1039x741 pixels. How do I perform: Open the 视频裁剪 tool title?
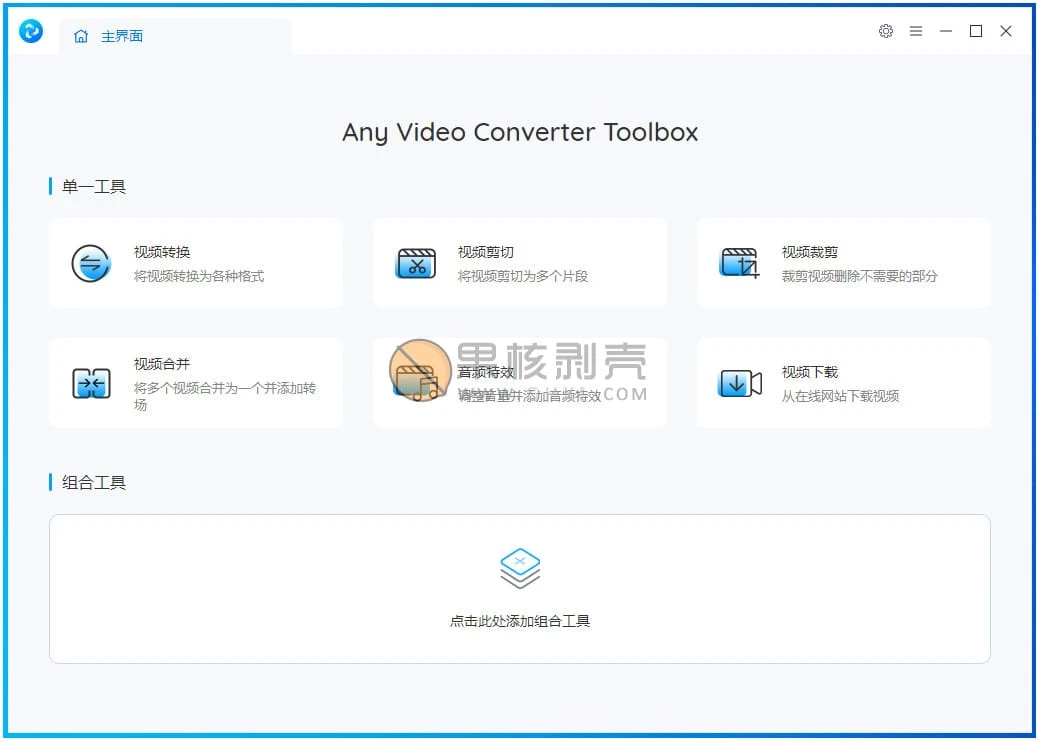[x=810, y=252]
